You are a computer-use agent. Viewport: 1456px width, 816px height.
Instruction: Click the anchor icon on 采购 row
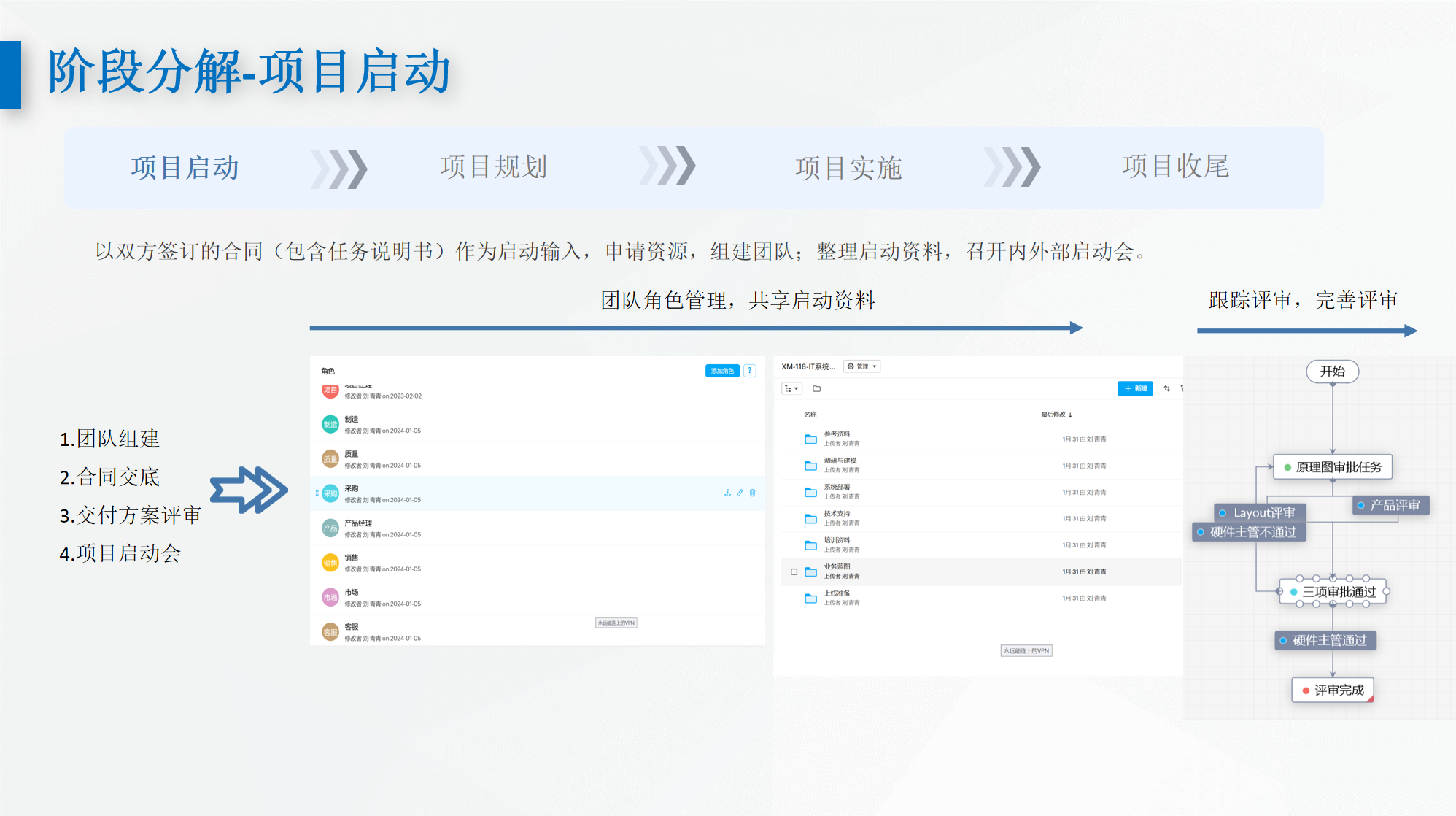pyautogui.click(x=727, y=493)
